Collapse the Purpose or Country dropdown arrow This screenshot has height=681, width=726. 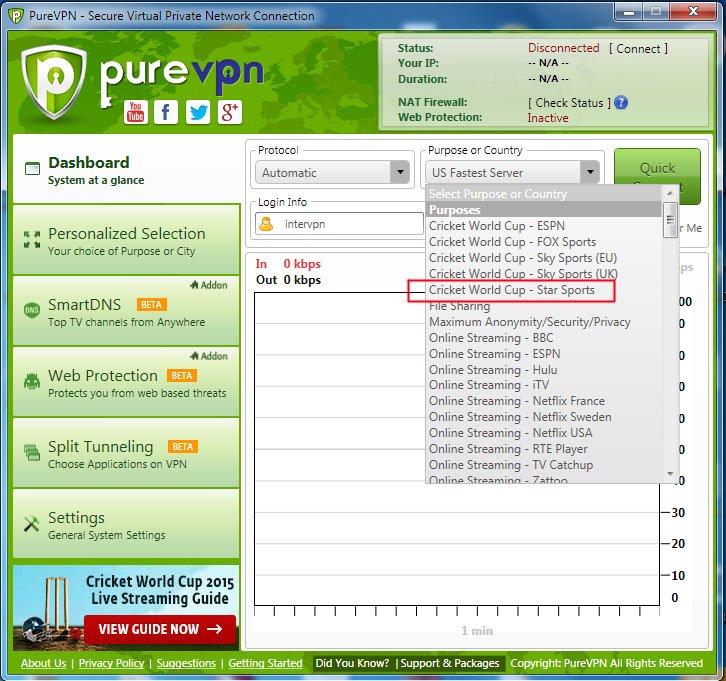pos(590,172)
